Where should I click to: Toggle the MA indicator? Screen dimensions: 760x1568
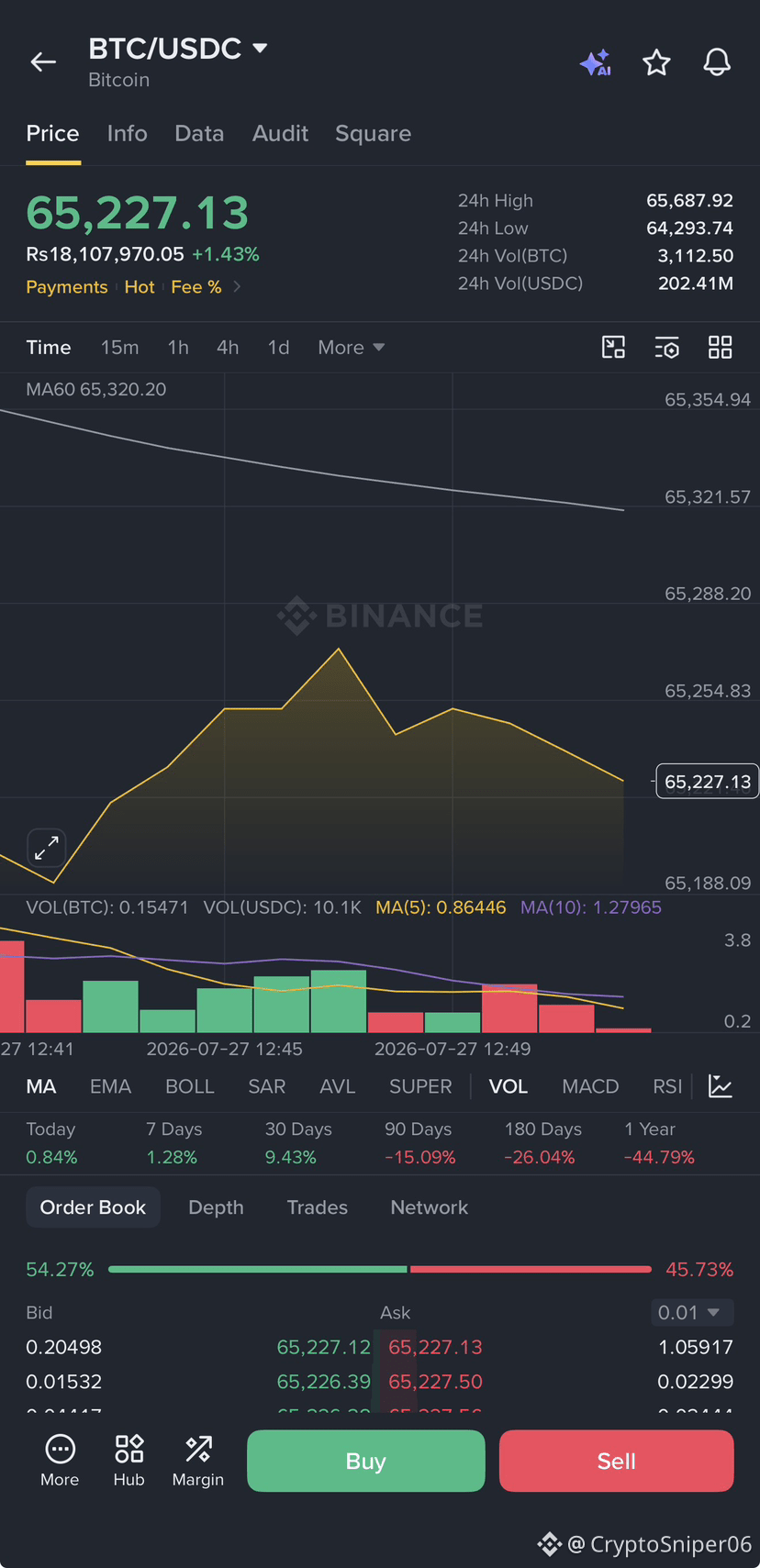[x=41, y=1086]
